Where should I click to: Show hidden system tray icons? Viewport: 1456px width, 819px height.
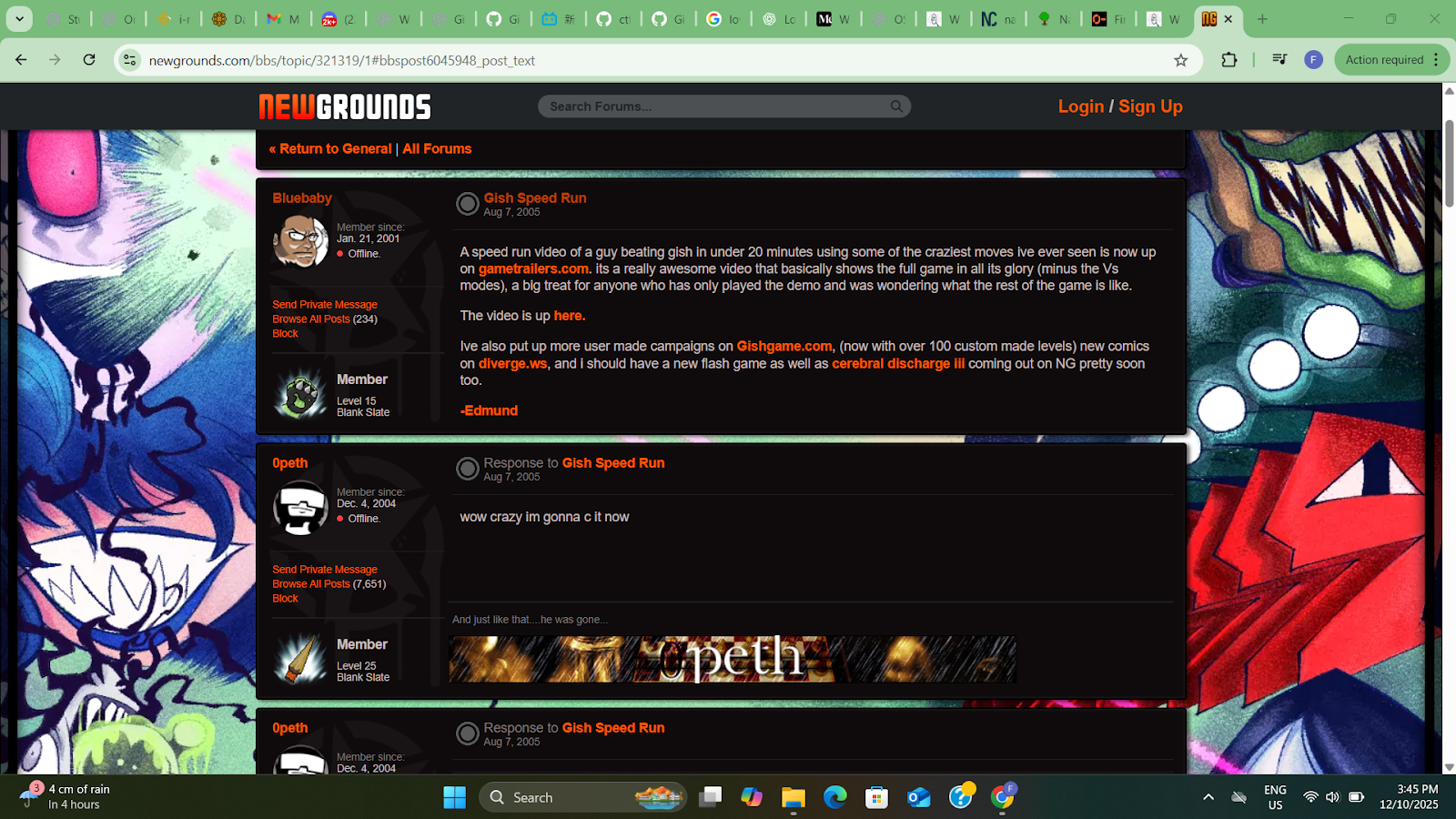(1208, 797)
